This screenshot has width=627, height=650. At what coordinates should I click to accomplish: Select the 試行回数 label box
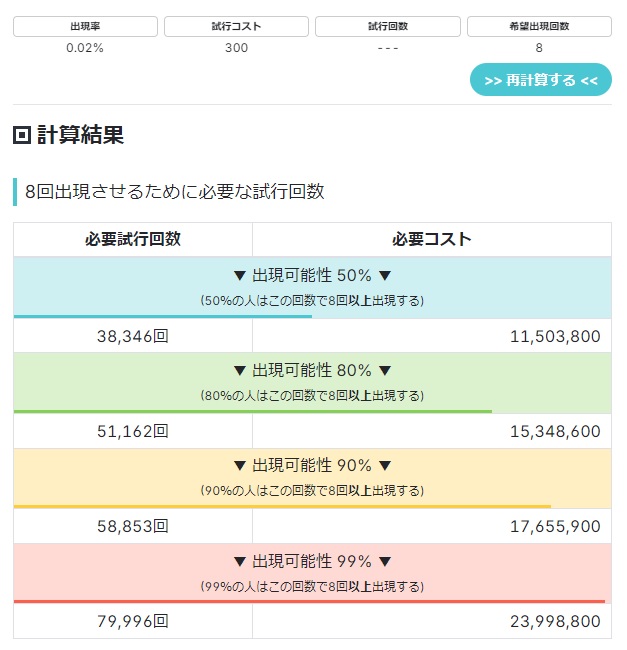(387, 26)
